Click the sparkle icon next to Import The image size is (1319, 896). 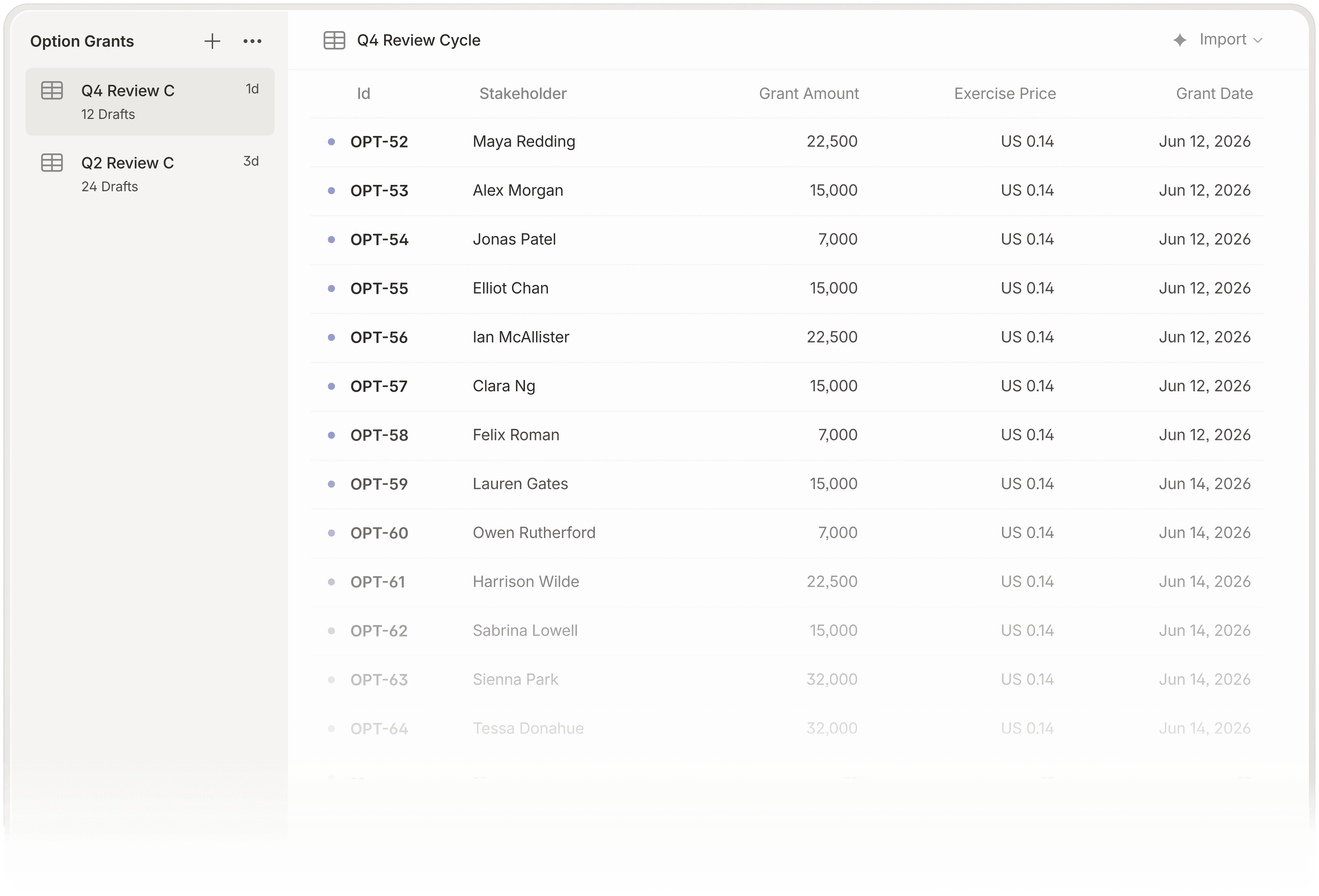pyautogui.click(x=1180, y=40)
